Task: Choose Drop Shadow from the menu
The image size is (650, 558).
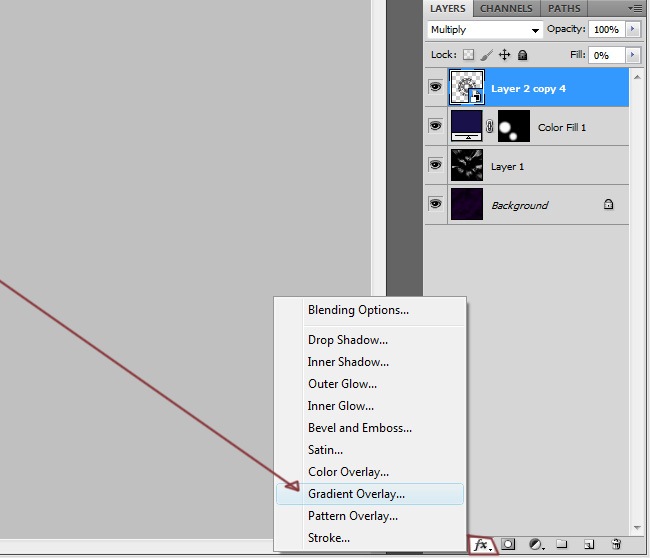Action: click(x=370, y=340)
